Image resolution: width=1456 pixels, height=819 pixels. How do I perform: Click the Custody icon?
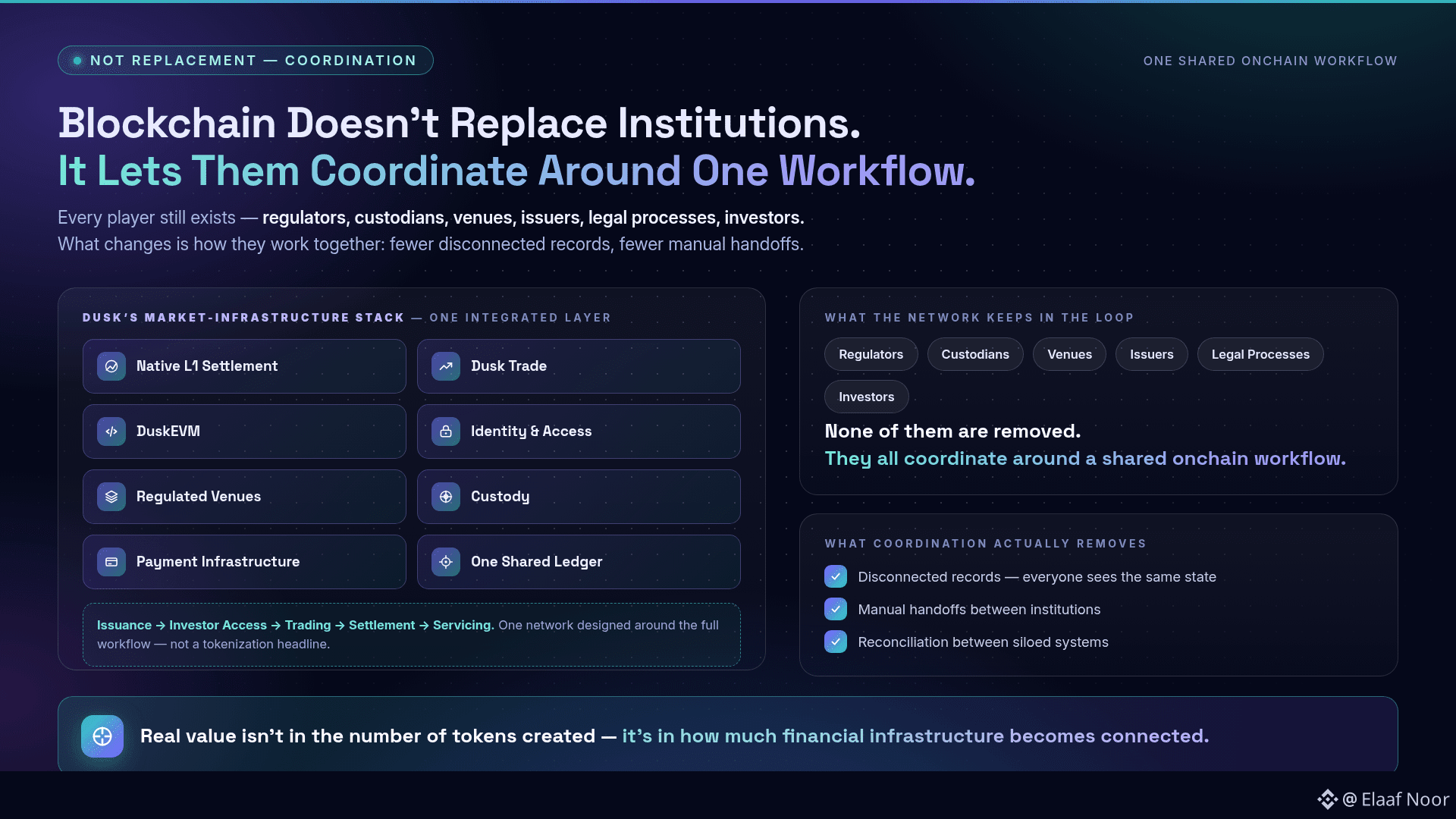tap(446, 497)
